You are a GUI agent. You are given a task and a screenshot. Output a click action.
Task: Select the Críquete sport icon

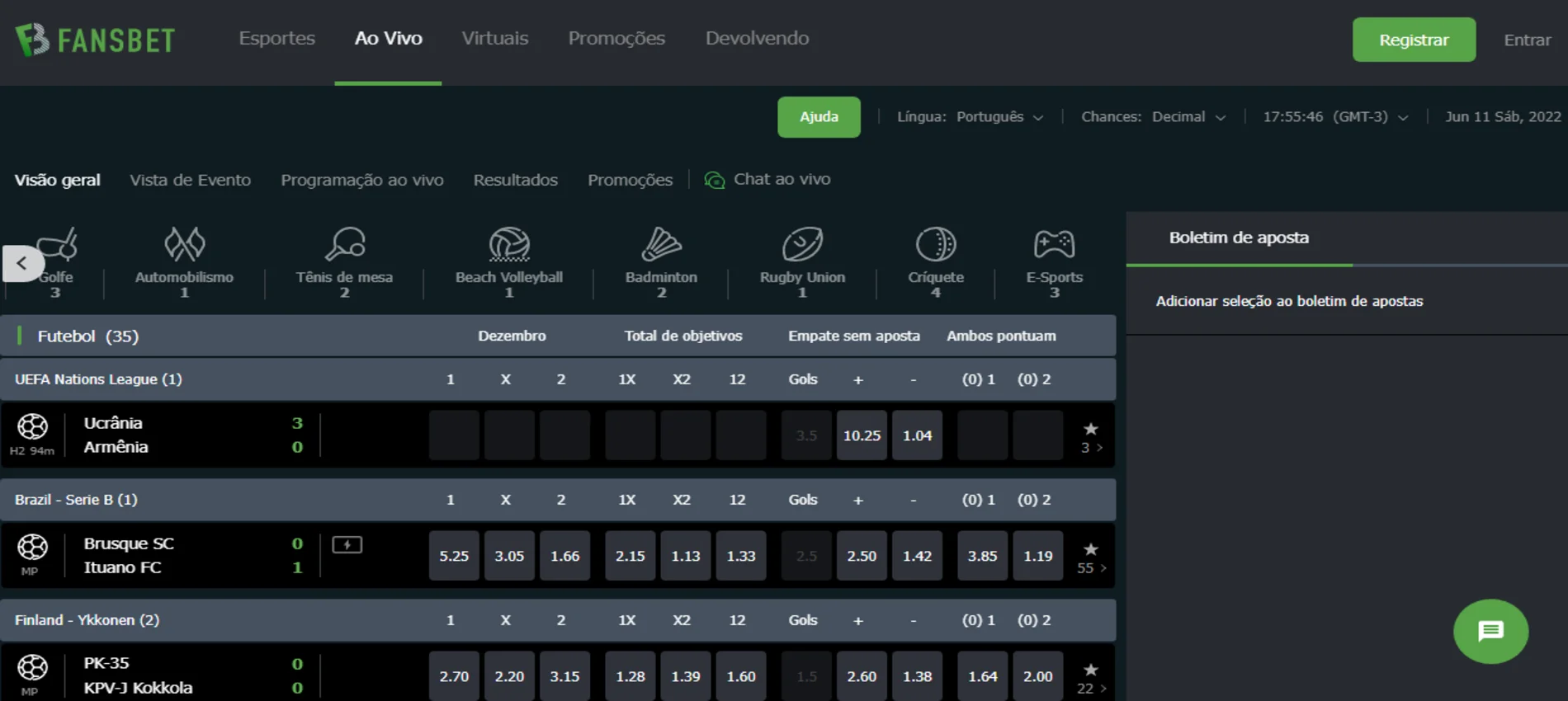936,244
